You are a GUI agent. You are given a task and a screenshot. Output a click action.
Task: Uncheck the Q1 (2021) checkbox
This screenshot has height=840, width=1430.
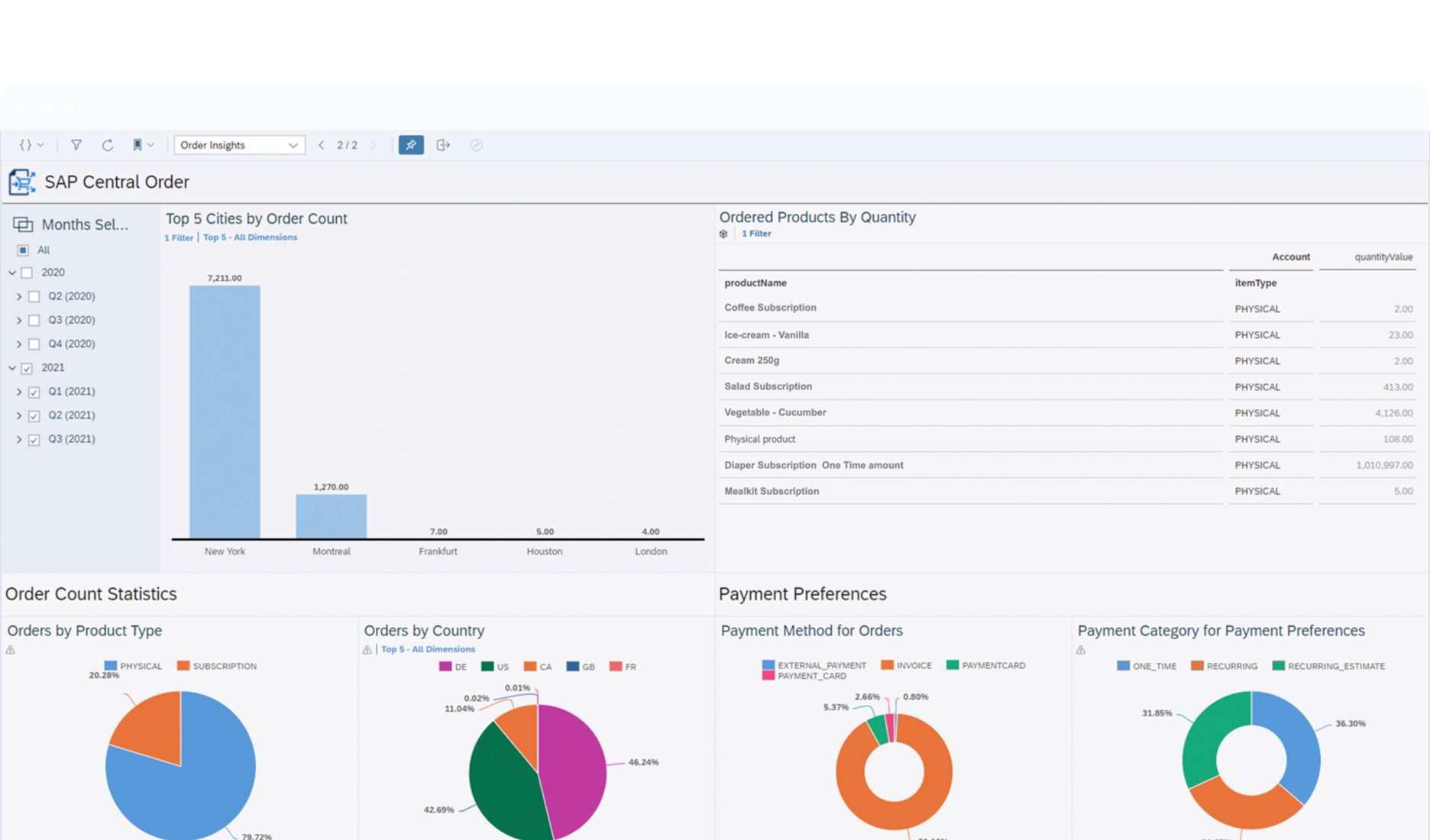pos(34,392)
